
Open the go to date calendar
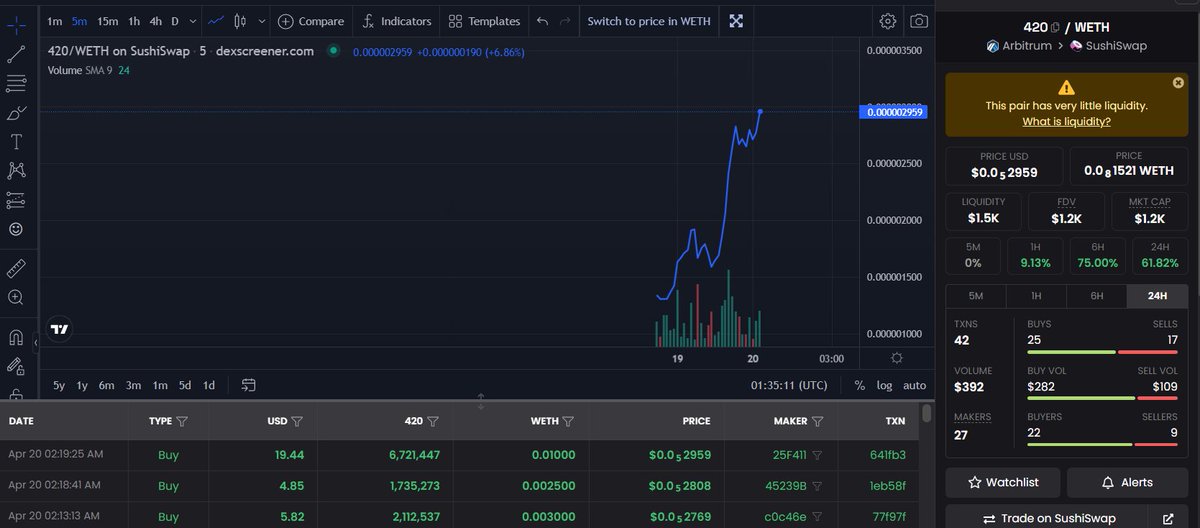click(x=248, y=385)
